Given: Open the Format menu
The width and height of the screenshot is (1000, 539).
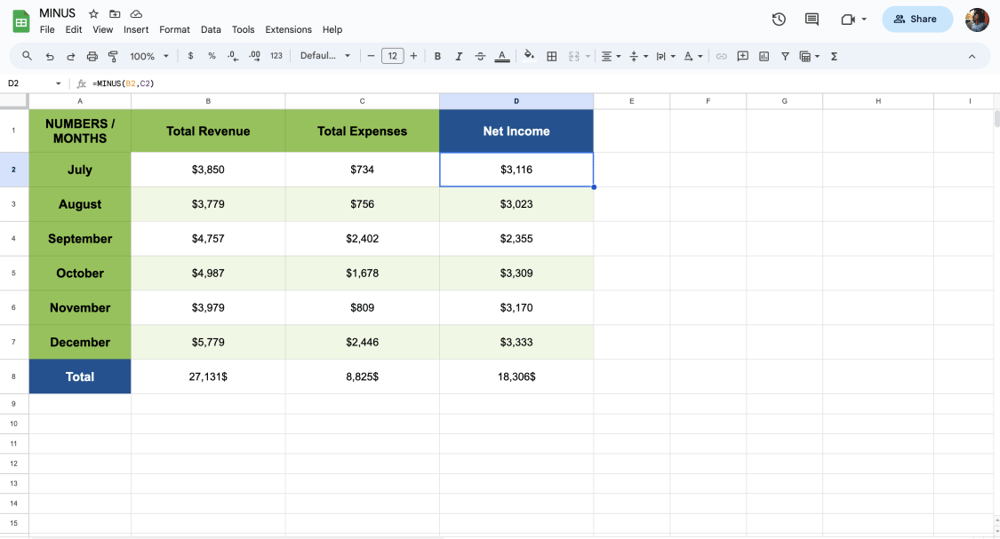Looking at the screenshot, I should click(174, 30).
